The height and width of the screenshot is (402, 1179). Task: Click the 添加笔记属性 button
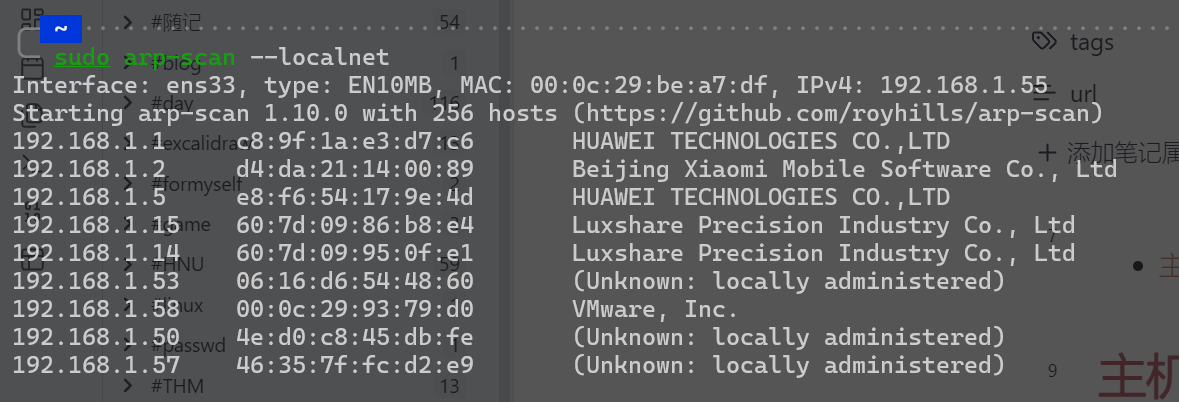click(x=1108, y=153)
